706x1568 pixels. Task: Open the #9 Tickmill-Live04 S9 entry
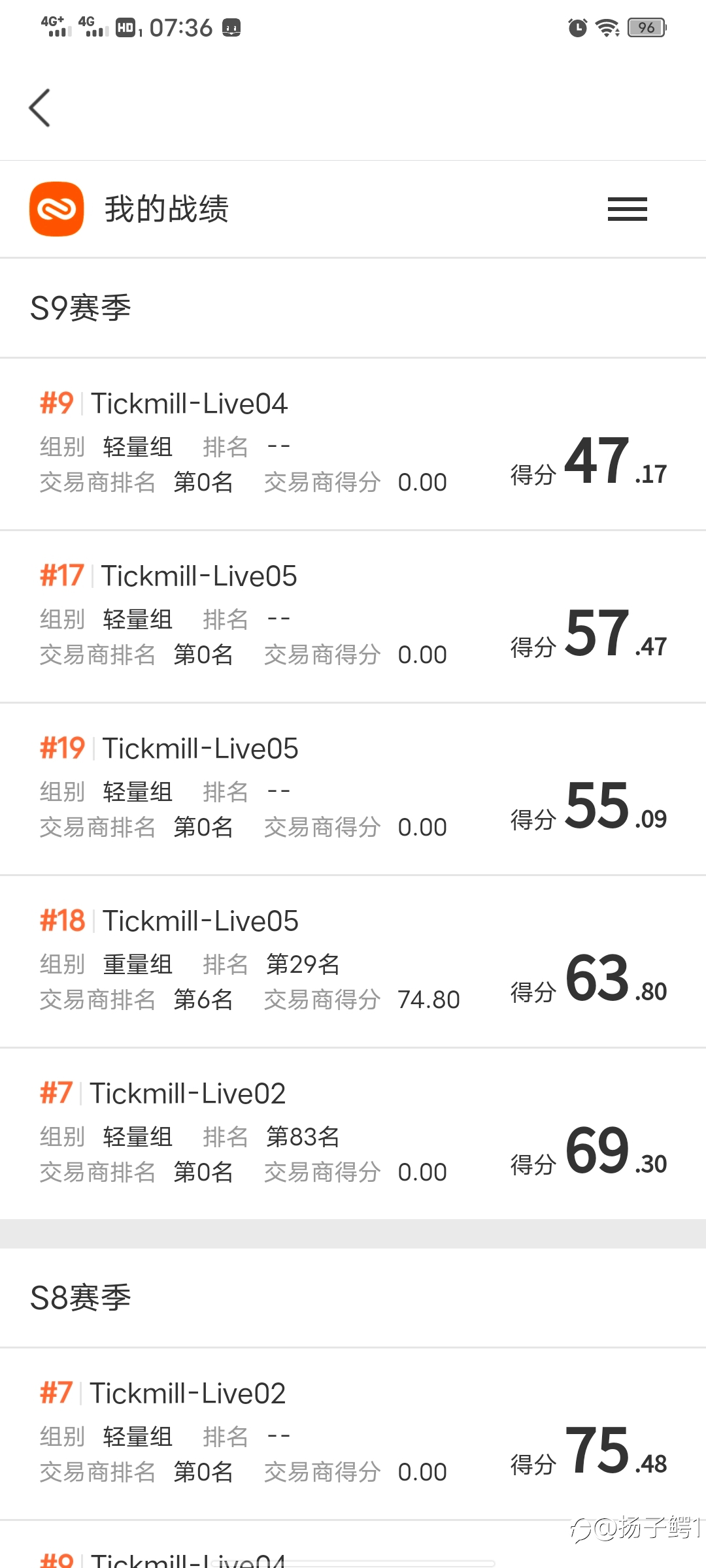coord(353,444)
